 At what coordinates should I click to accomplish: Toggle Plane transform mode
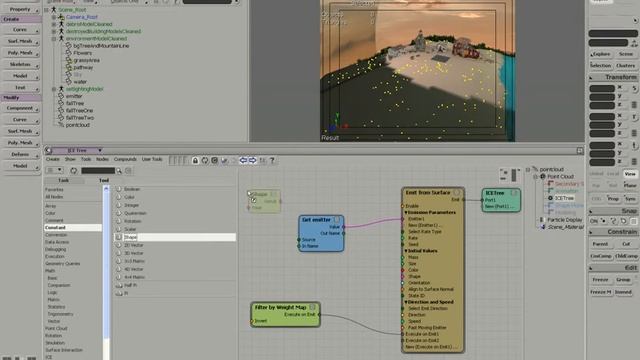click(x=630, y=185)
